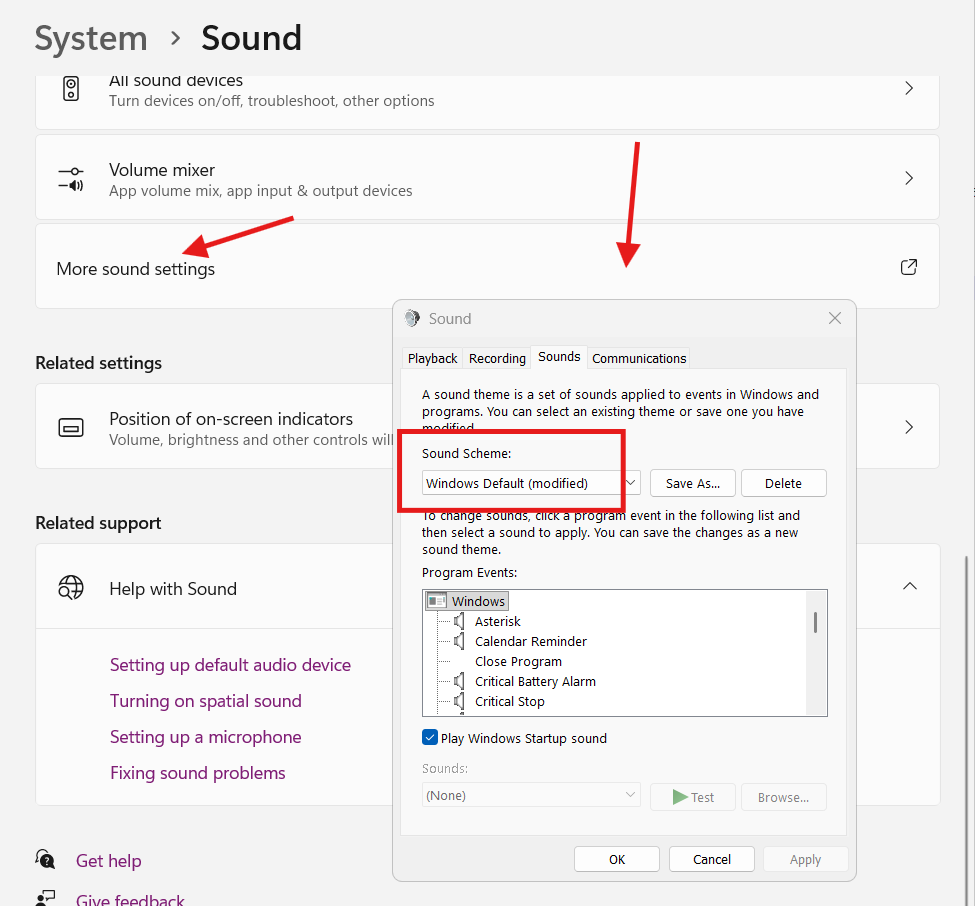
Task: Switch to the Playback tab
Action: (x=432, y=358)
